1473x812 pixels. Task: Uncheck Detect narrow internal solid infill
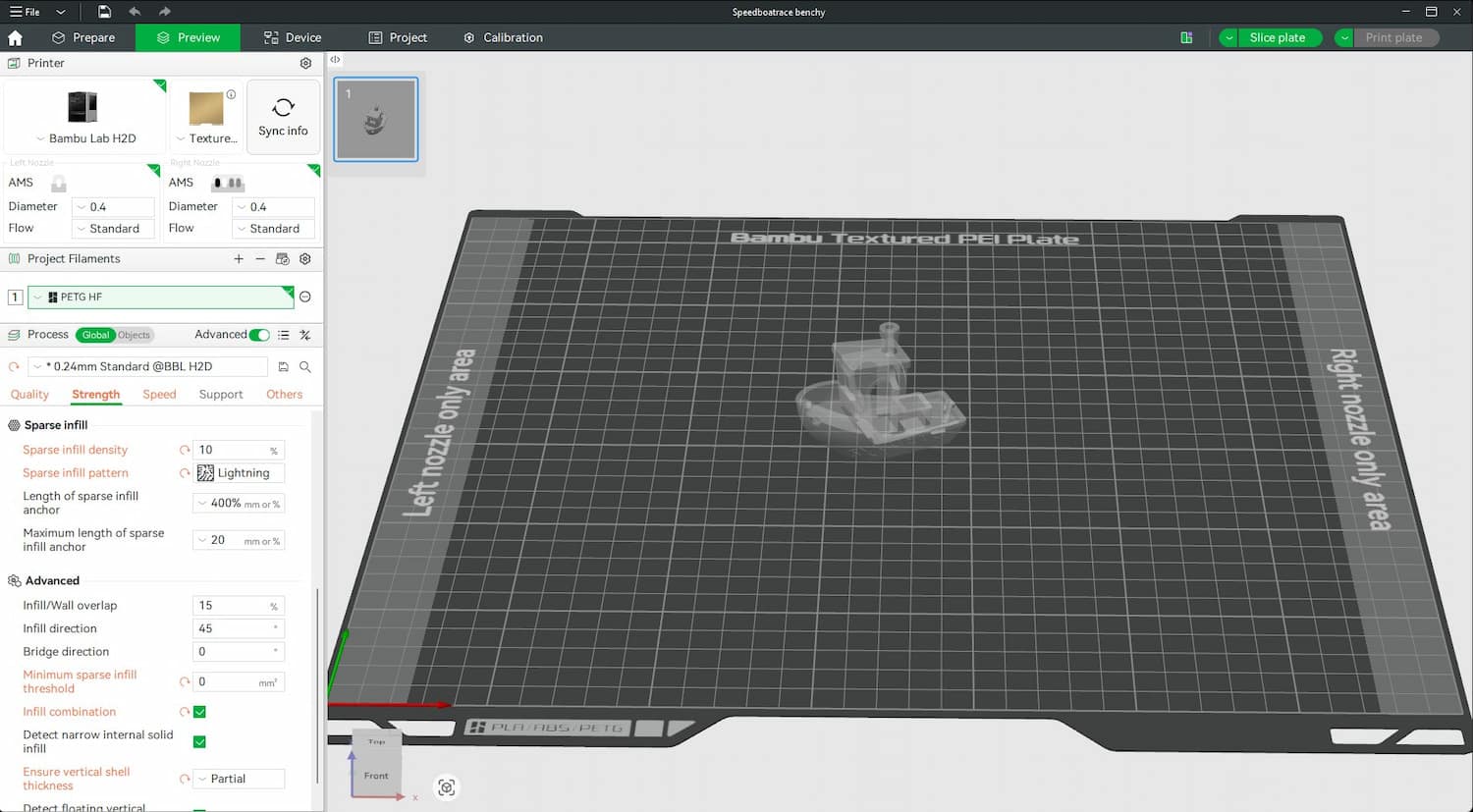pos(199,742)
